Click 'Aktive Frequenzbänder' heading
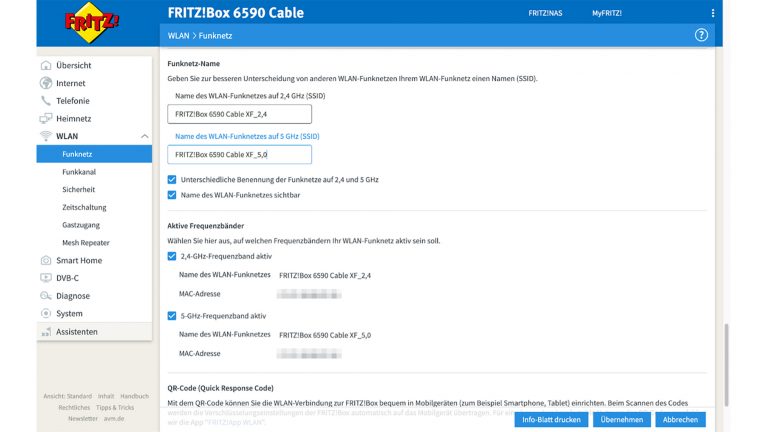The image size is (768, 432). click(206, 226)
